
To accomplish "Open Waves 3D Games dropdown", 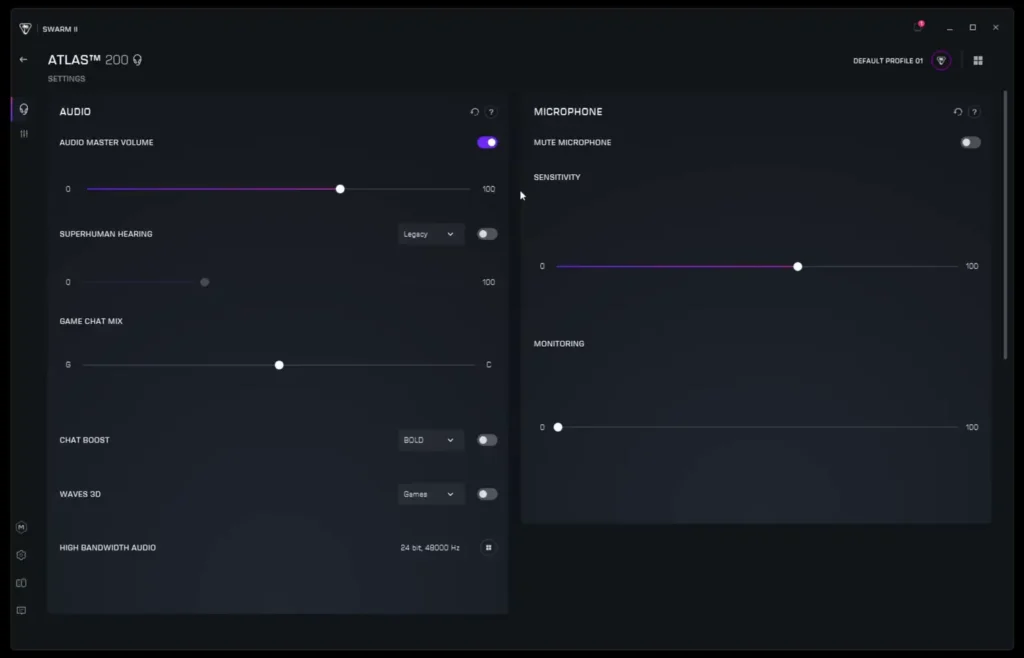I will [431, 494].
